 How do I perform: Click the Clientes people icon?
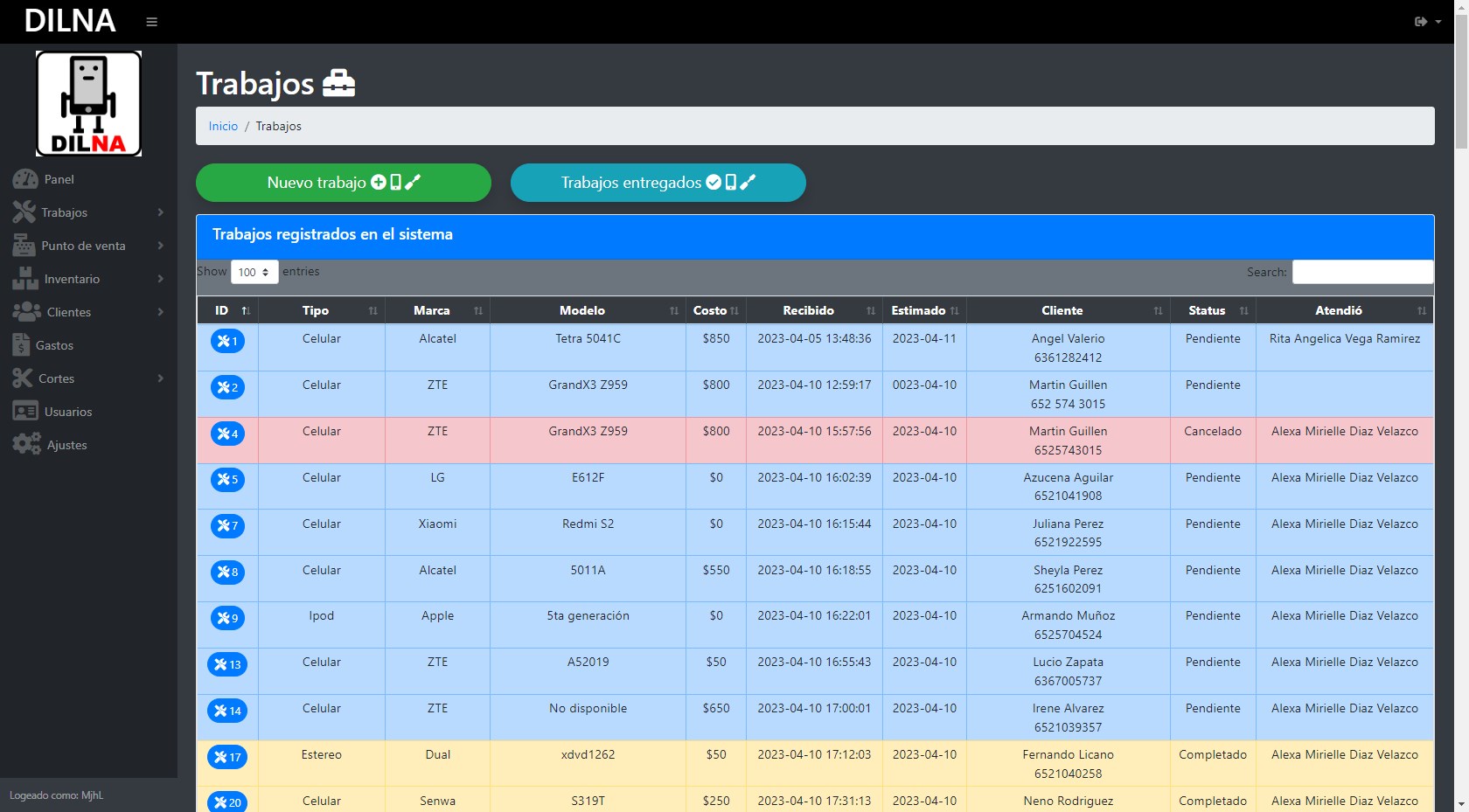click(26, 312)
